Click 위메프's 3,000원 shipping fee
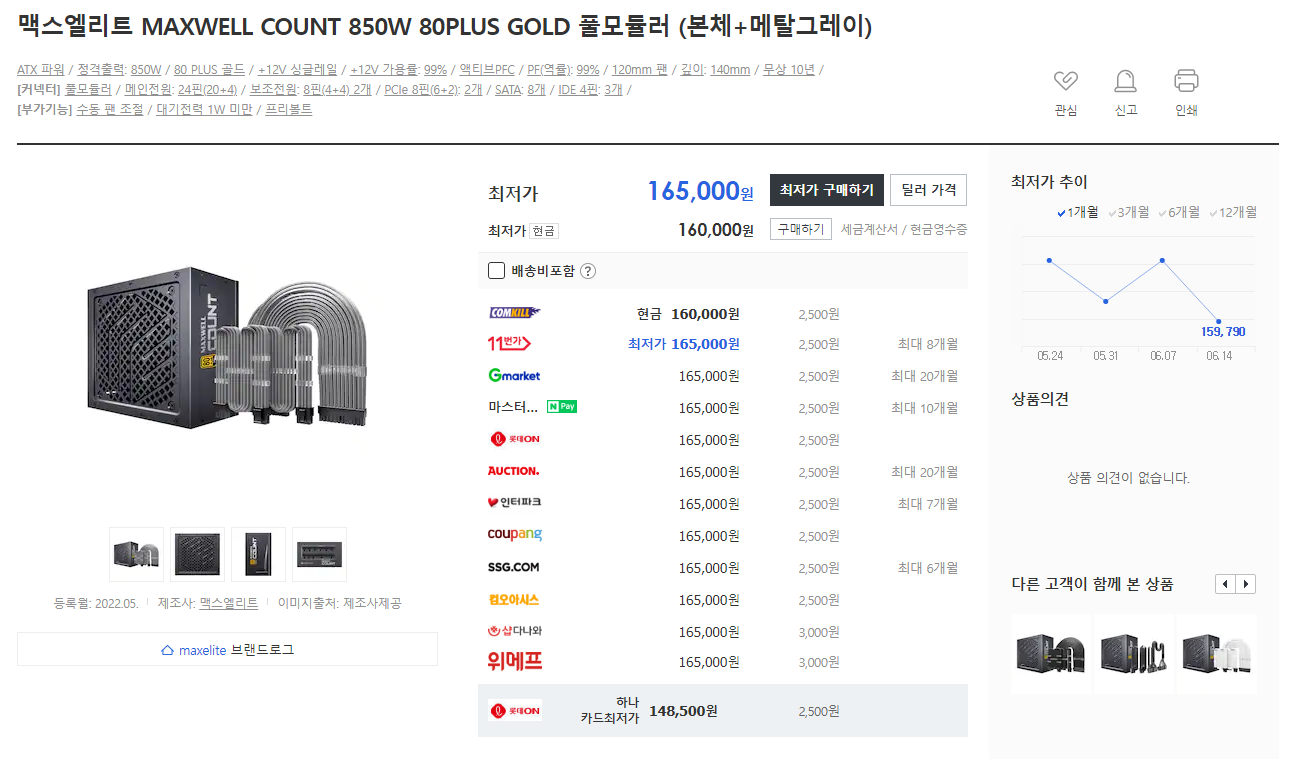The image size is (1296, 781). [x=818, y=662]
